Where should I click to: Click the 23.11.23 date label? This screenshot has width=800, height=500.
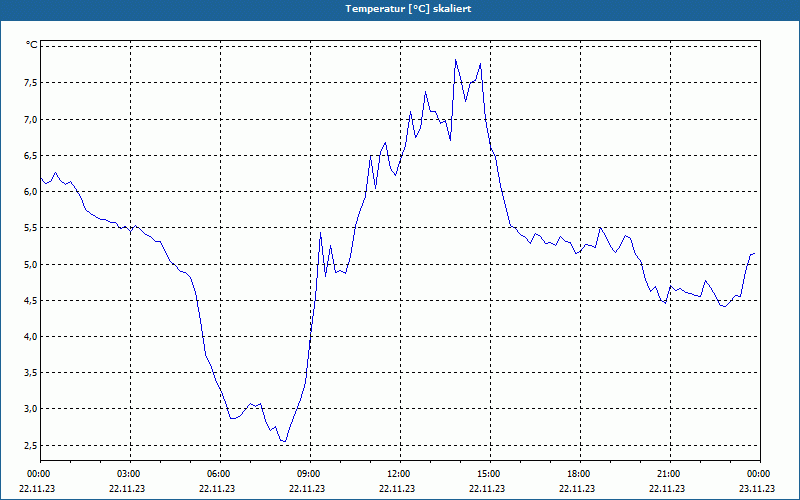(757, 488)
